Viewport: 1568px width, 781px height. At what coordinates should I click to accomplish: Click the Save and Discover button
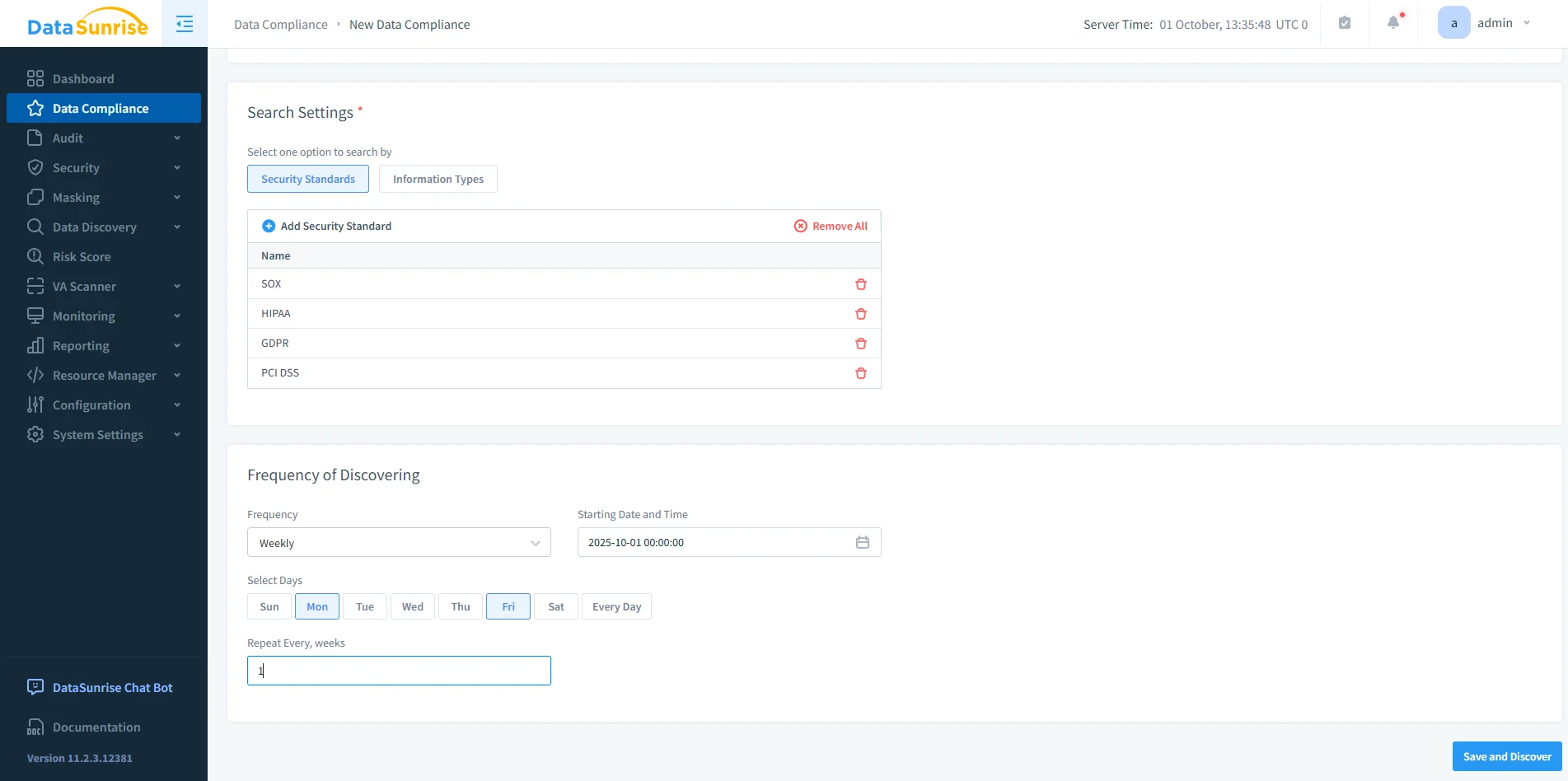[x=1506, y=755]
